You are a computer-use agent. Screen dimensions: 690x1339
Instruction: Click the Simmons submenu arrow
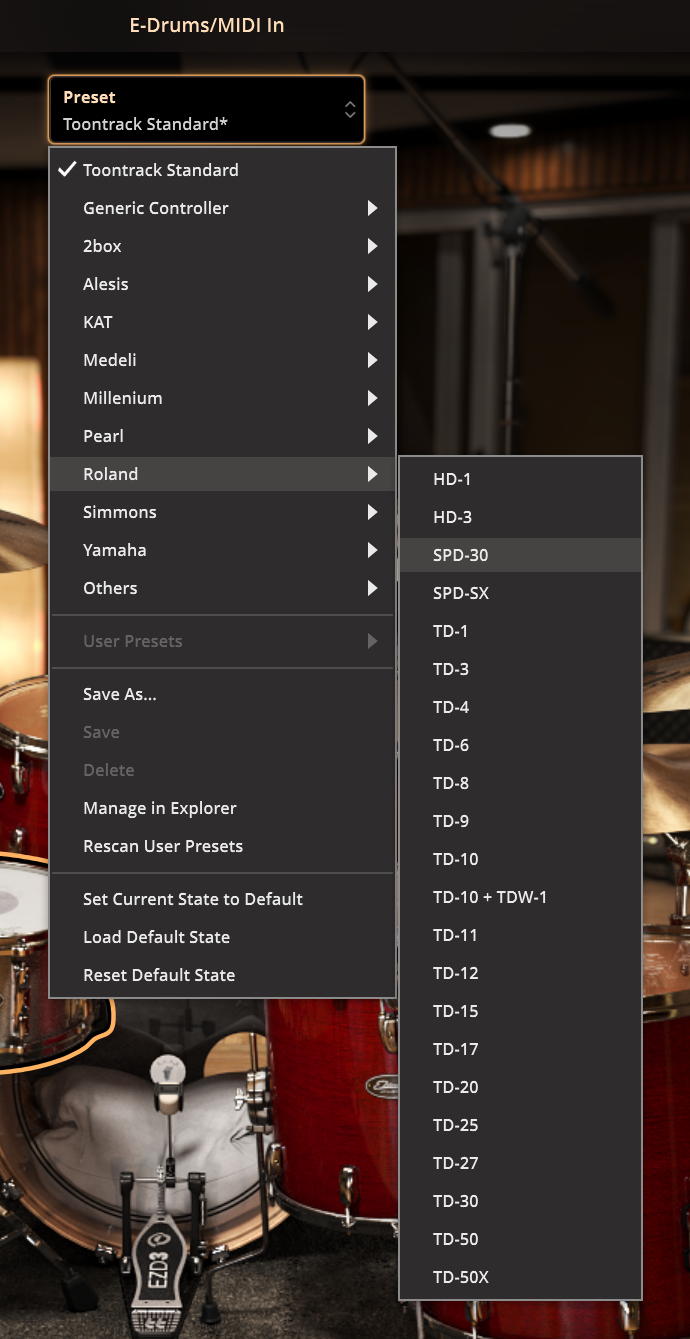pyautogui.click(x=372, y=512)
